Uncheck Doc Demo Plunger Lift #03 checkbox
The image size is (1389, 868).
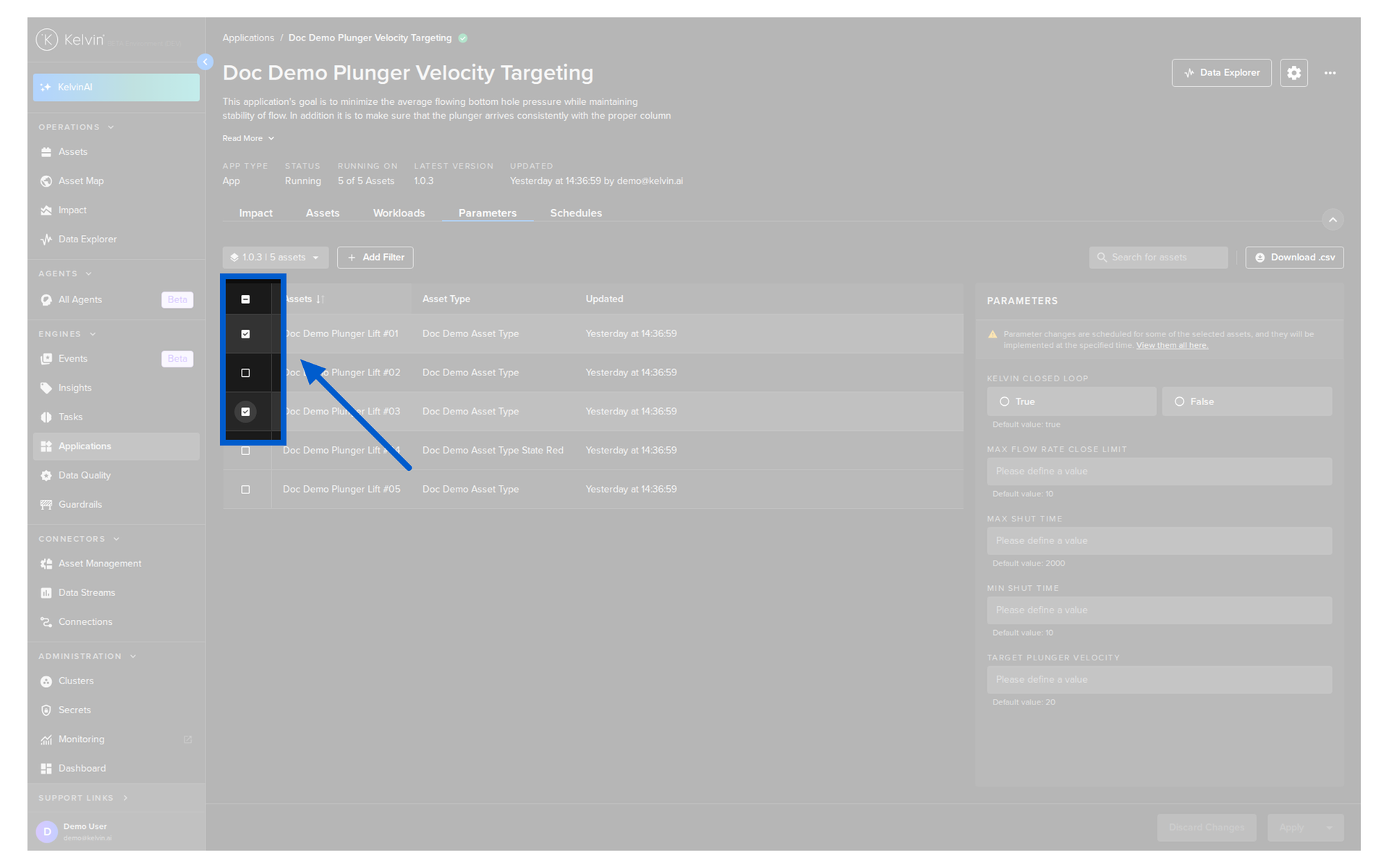pos(245,412)
